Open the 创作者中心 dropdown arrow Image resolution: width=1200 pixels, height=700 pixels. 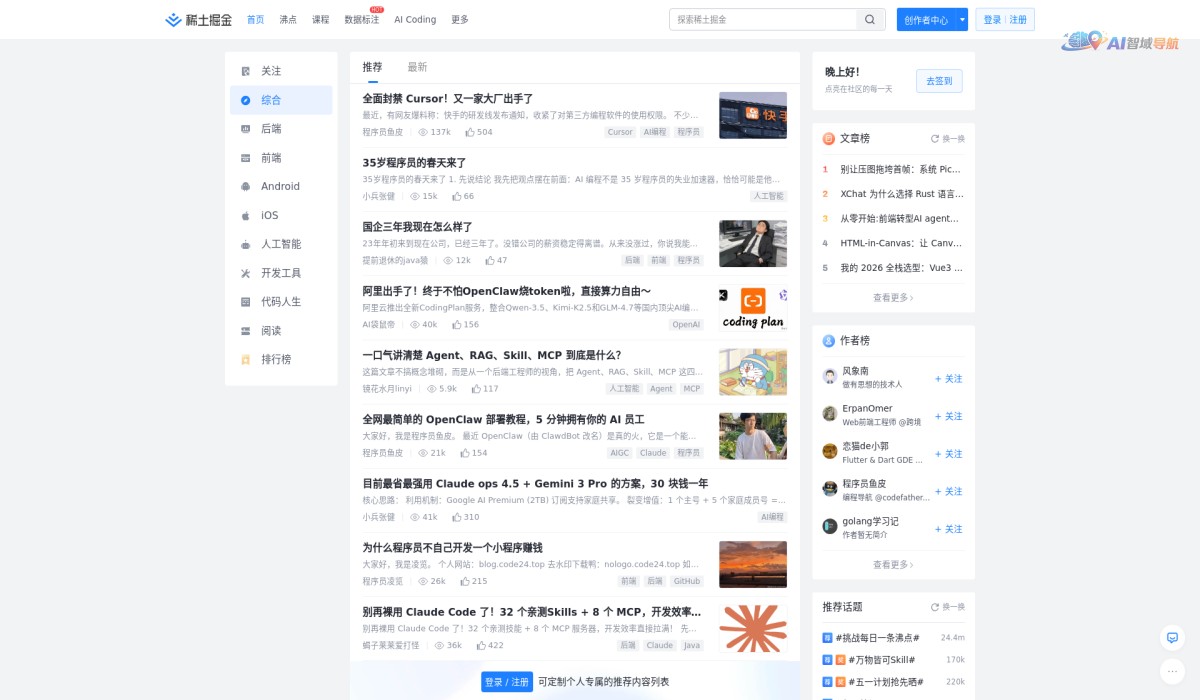click(962, 19)
